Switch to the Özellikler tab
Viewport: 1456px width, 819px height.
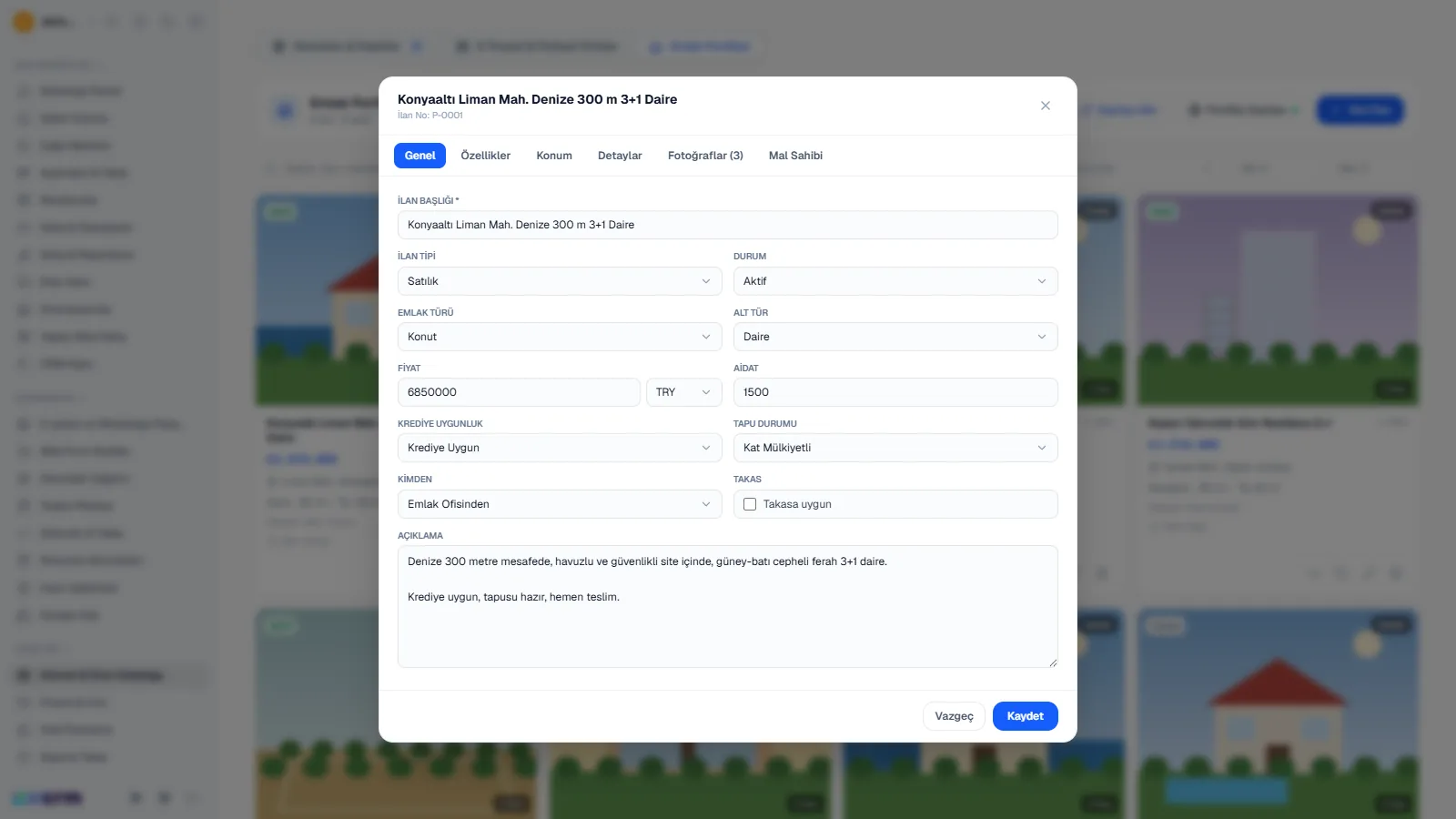point(486,156)
